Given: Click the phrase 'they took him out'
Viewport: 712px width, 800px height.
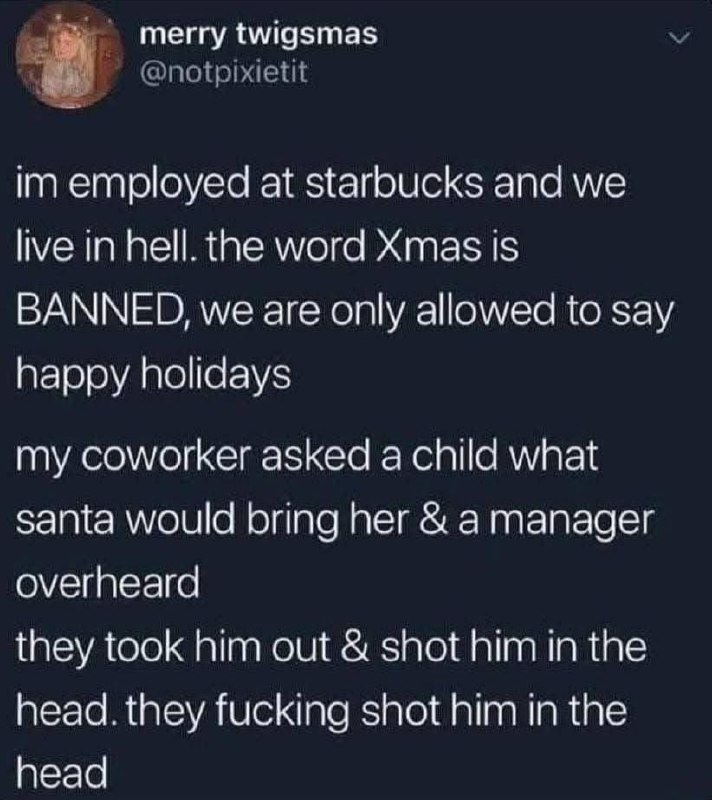Looking at the screenshot, I should (174, 650).
